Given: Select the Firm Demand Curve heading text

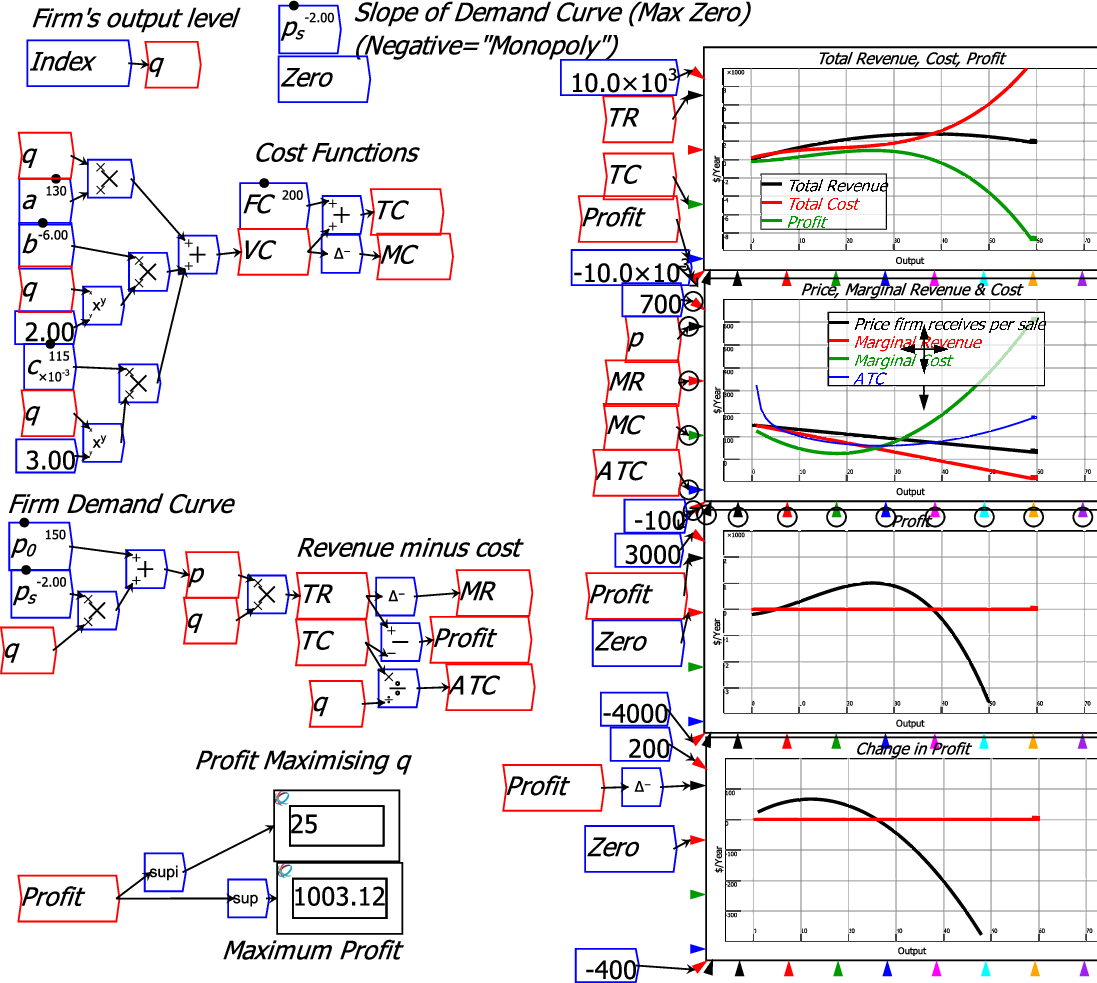Looking at the screenshot, I should pos(121,504).
